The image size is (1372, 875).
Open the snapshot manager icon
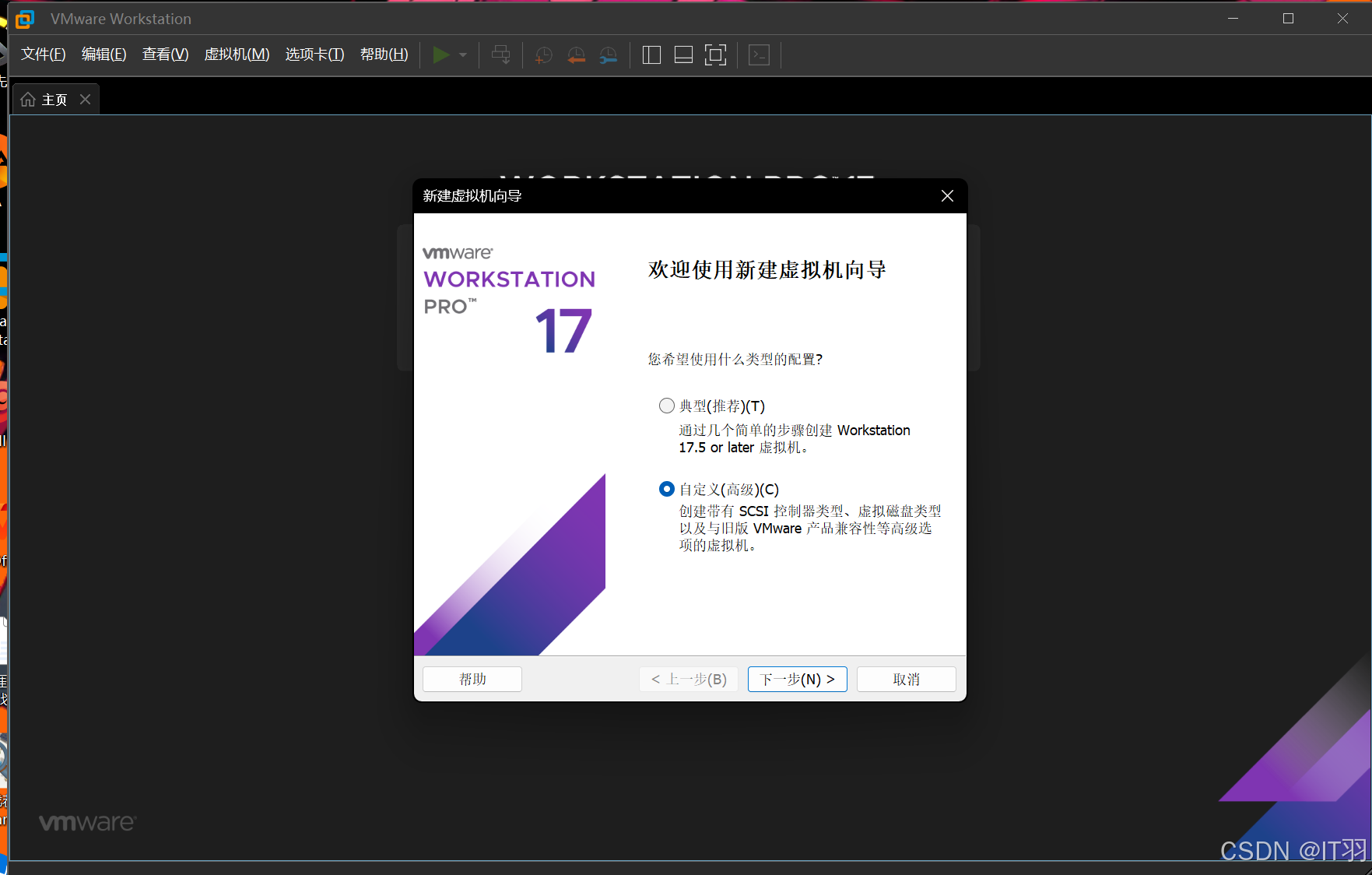coord(609,54)
